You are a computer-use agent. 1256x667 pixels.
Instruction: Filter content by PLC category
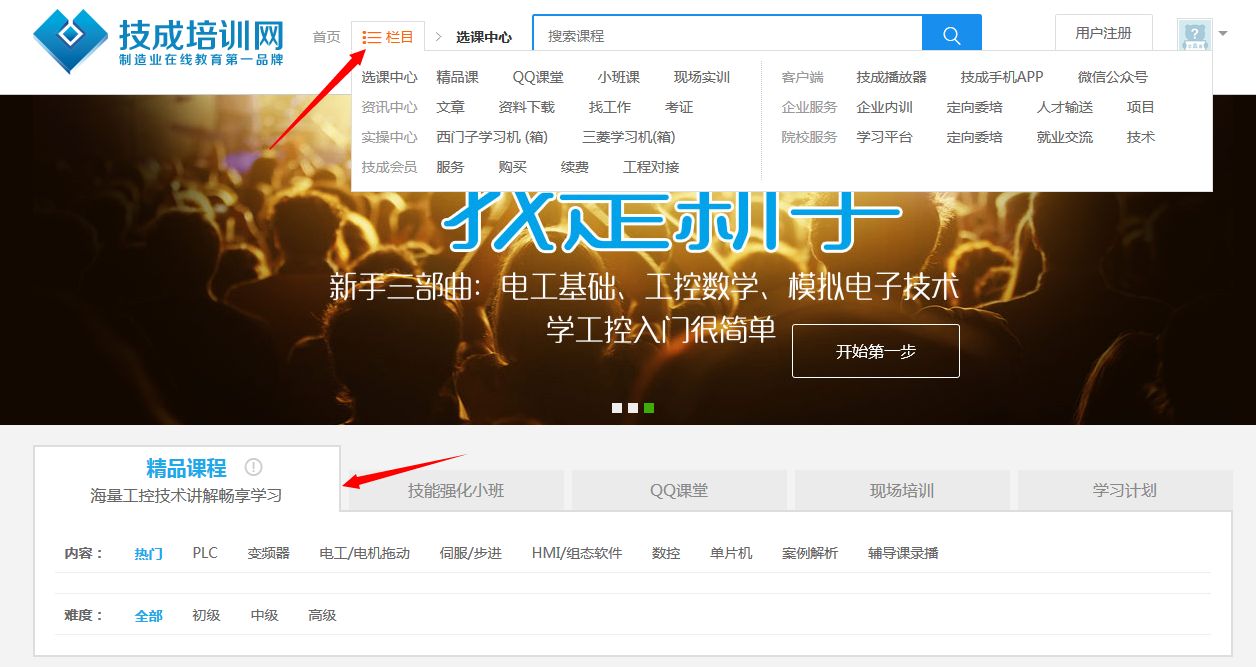click(205, 553)
